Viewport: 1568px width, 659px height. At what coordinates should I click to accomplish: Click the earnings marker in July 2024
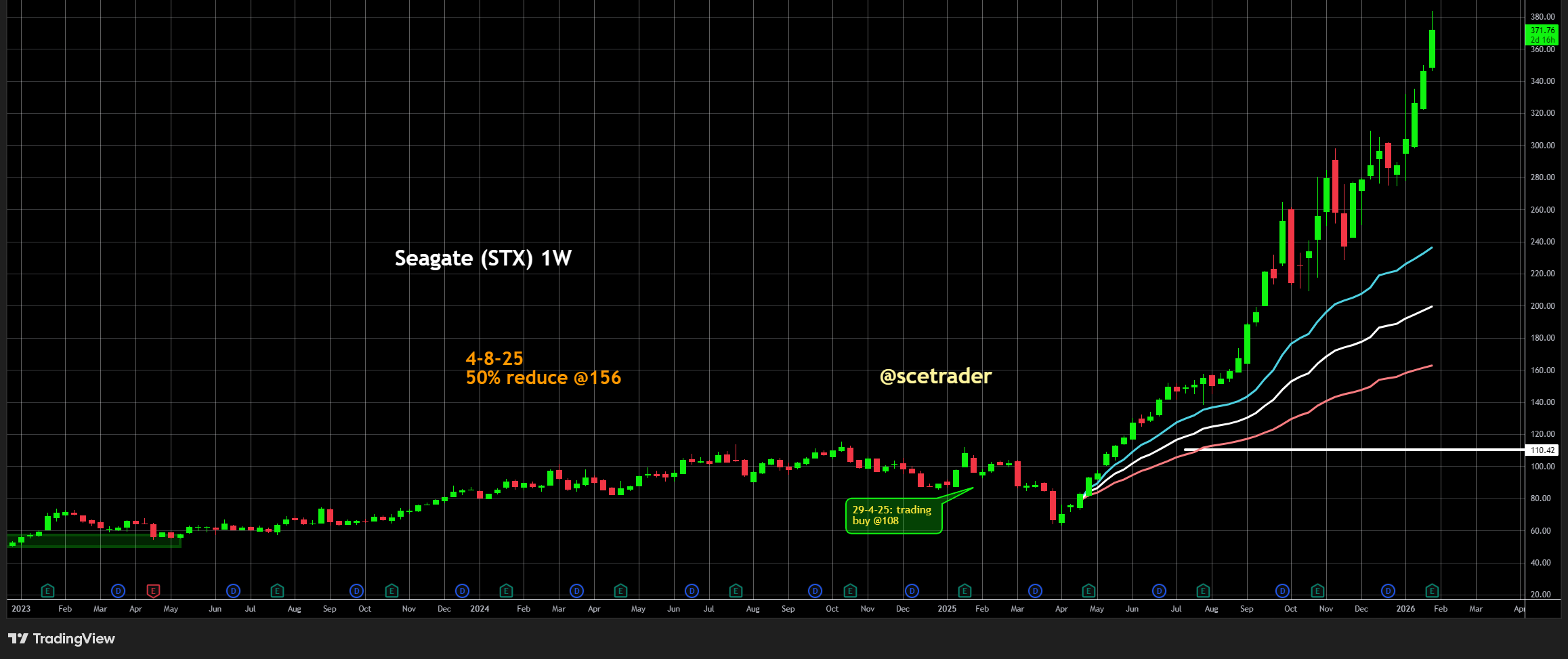pyautogui.click(x=736, y=591)
